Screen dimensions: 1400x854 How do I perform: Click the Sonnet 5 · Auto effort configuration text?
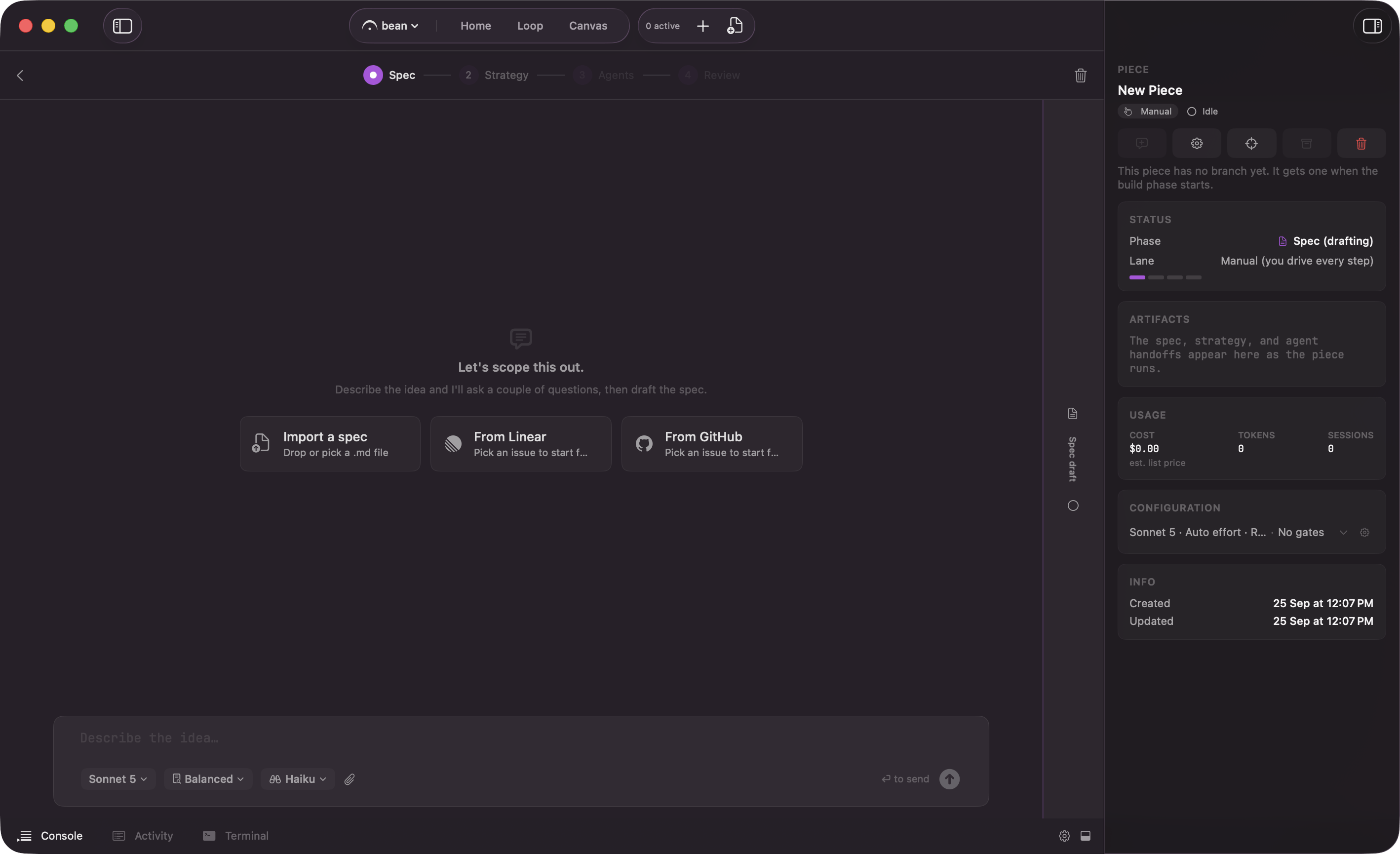[x=1197, y=533]
